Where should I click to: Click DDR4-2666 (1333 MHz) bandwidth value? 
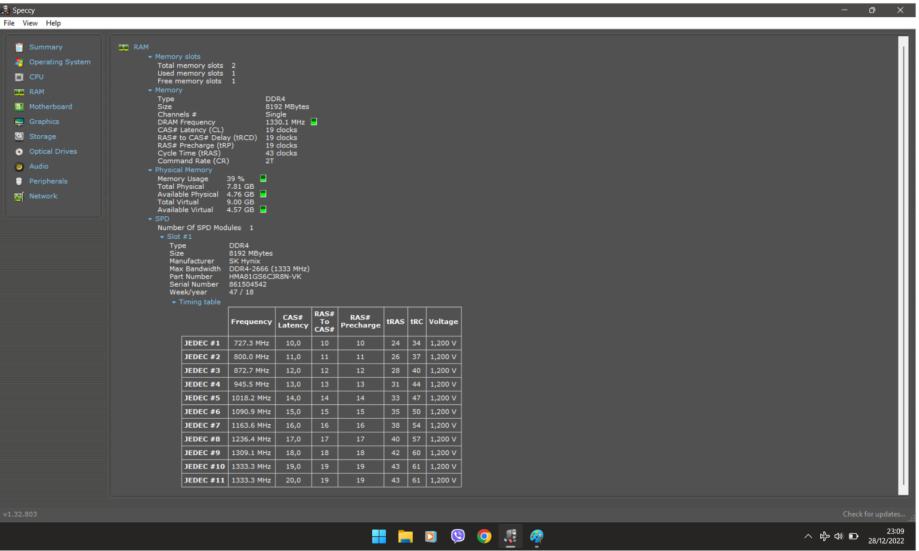click(269, 269)
